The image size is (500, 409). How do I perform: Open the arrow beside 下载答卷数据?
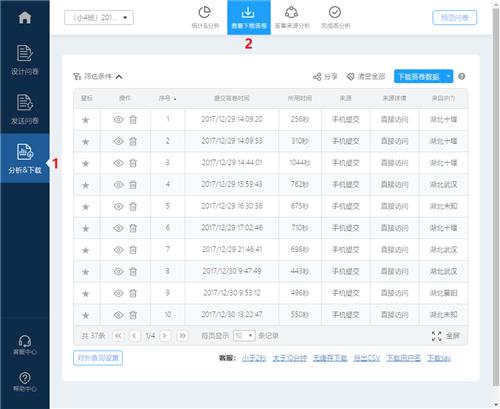(x=449, y=77)
